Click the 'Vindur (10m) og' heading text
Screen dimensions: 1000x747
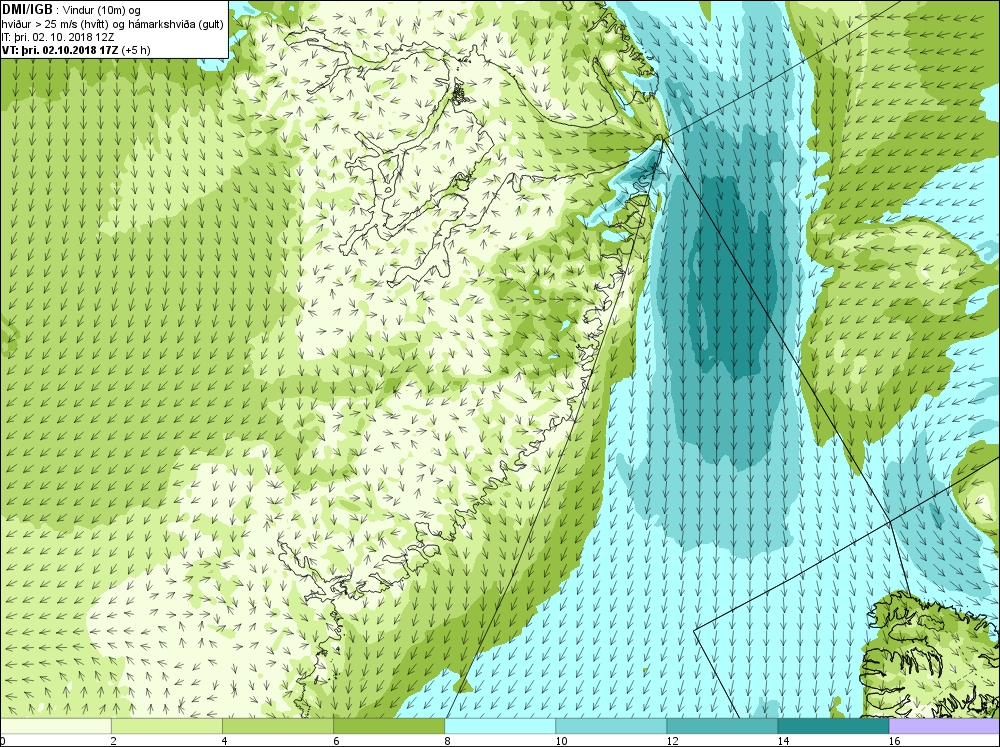tap(101, 10)
